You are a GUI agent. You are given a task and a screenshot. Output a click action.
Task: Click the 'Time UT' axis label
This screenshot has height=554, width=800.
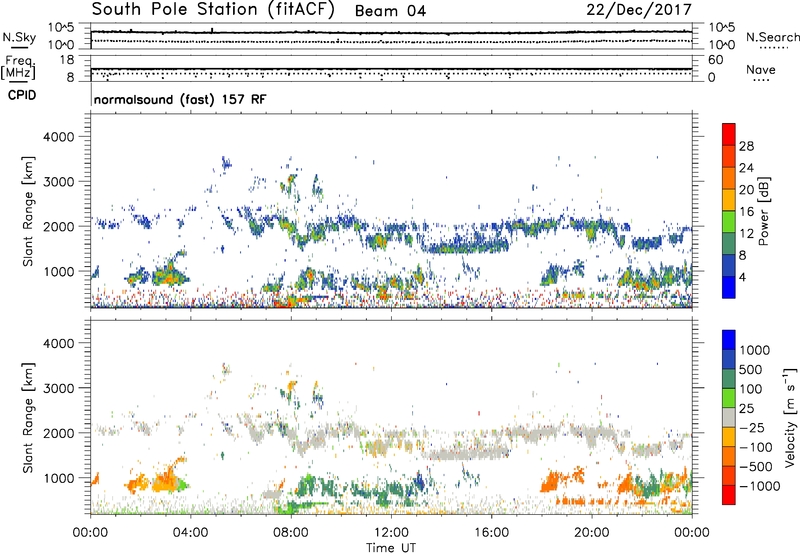[391, 547]
